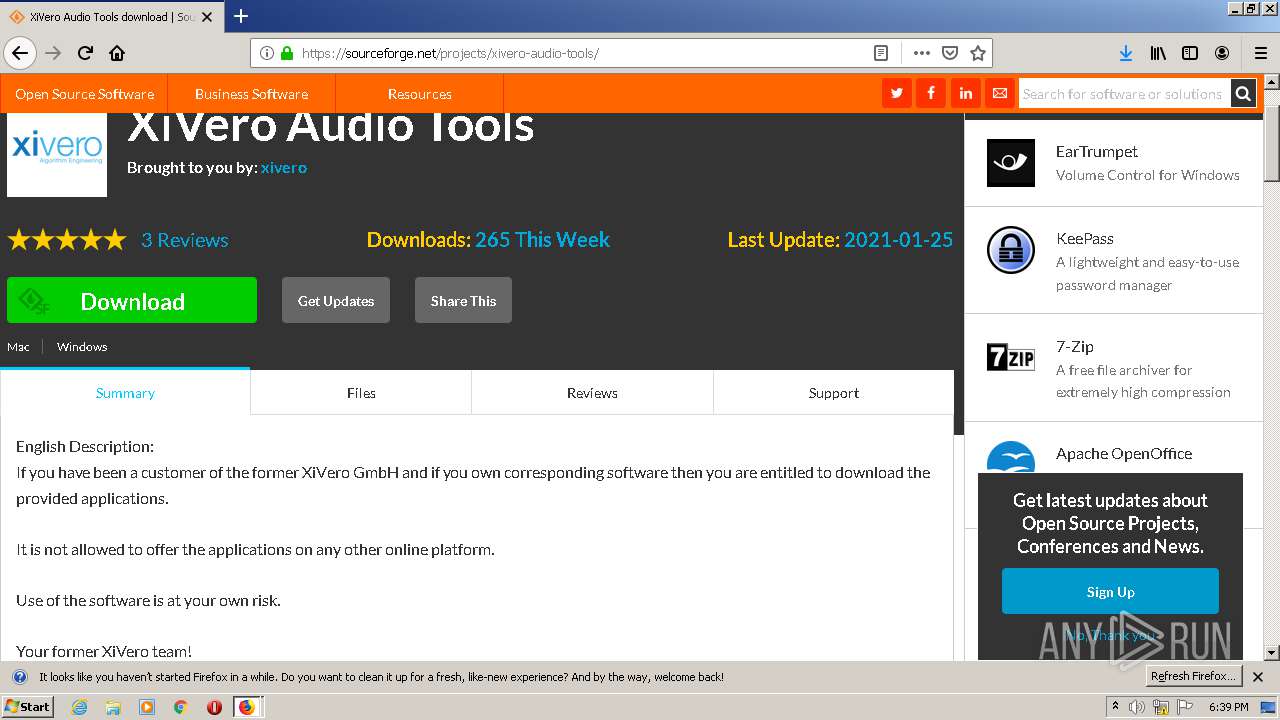Image resolution: width=1280 pixels, height=720 pixels.
Task: Open the Firefox Home page icon
Action: click(x=117, y=53)
